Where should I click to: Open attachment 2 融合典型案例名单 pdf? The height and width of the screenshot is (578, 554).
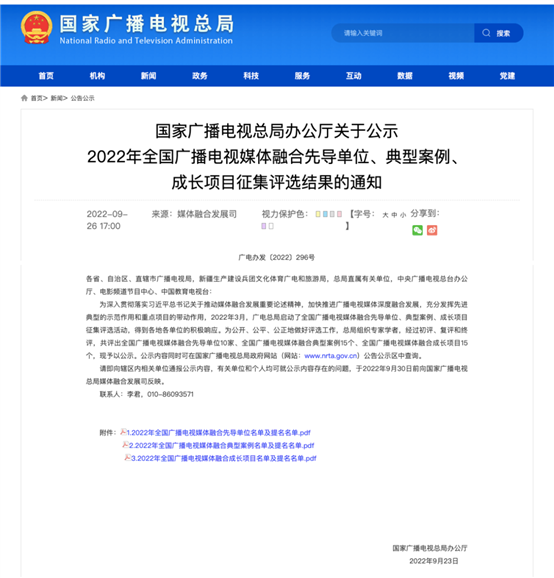(222, 445)
